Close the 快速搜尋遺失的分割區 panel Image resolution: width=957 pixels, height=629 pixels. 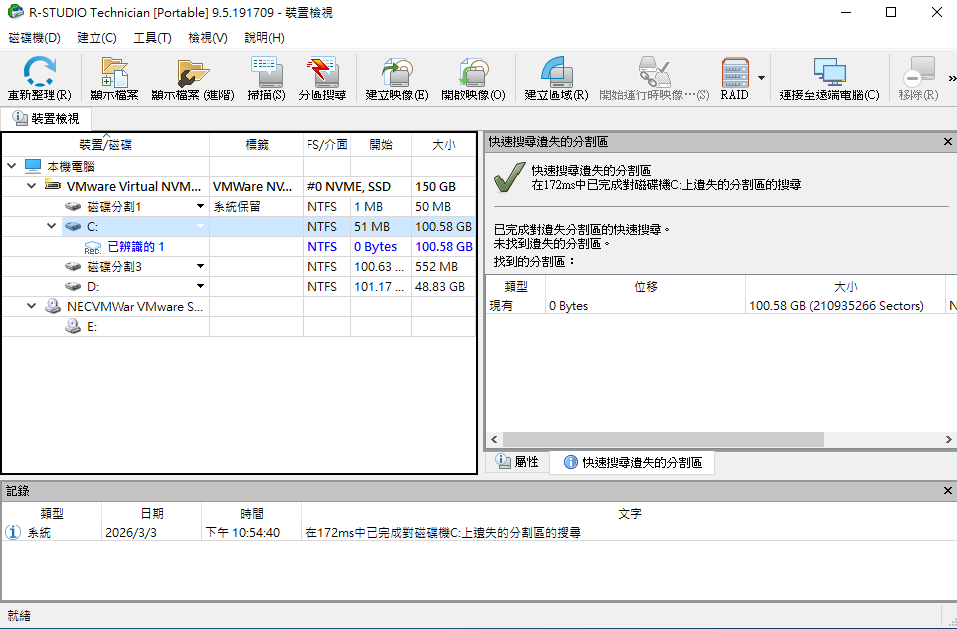(x=947, y=143)
